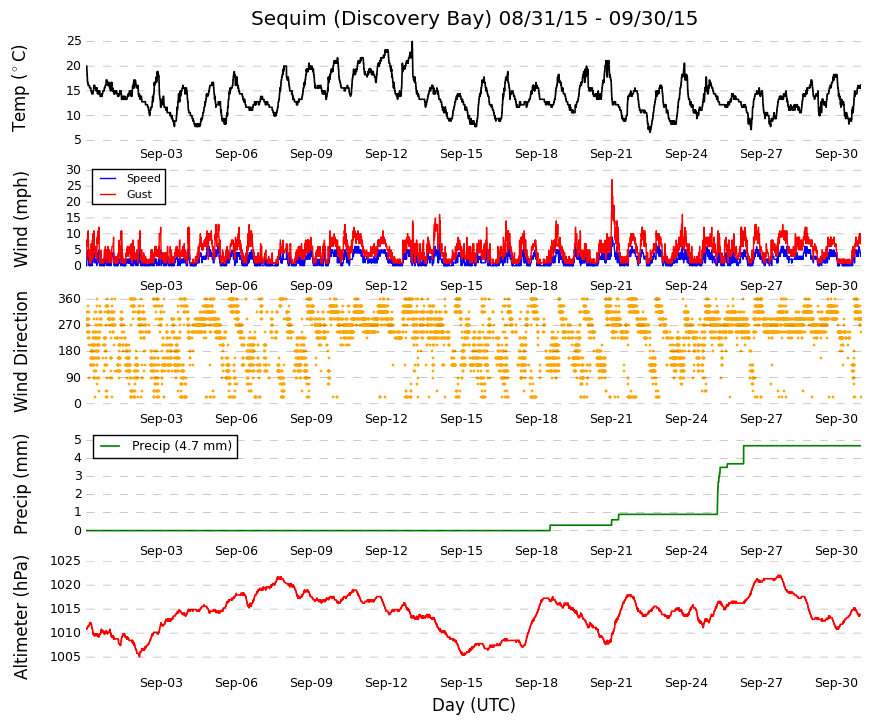Click the Precip (mm) axis label
The image size is (871, 725).
[20, 484]
